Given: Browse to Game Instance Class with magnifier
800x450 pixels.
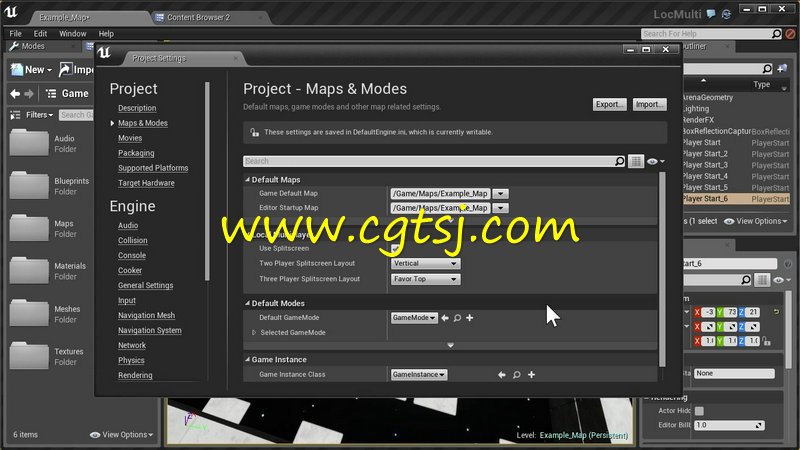Looking at the screenshot, I should 516,374.
